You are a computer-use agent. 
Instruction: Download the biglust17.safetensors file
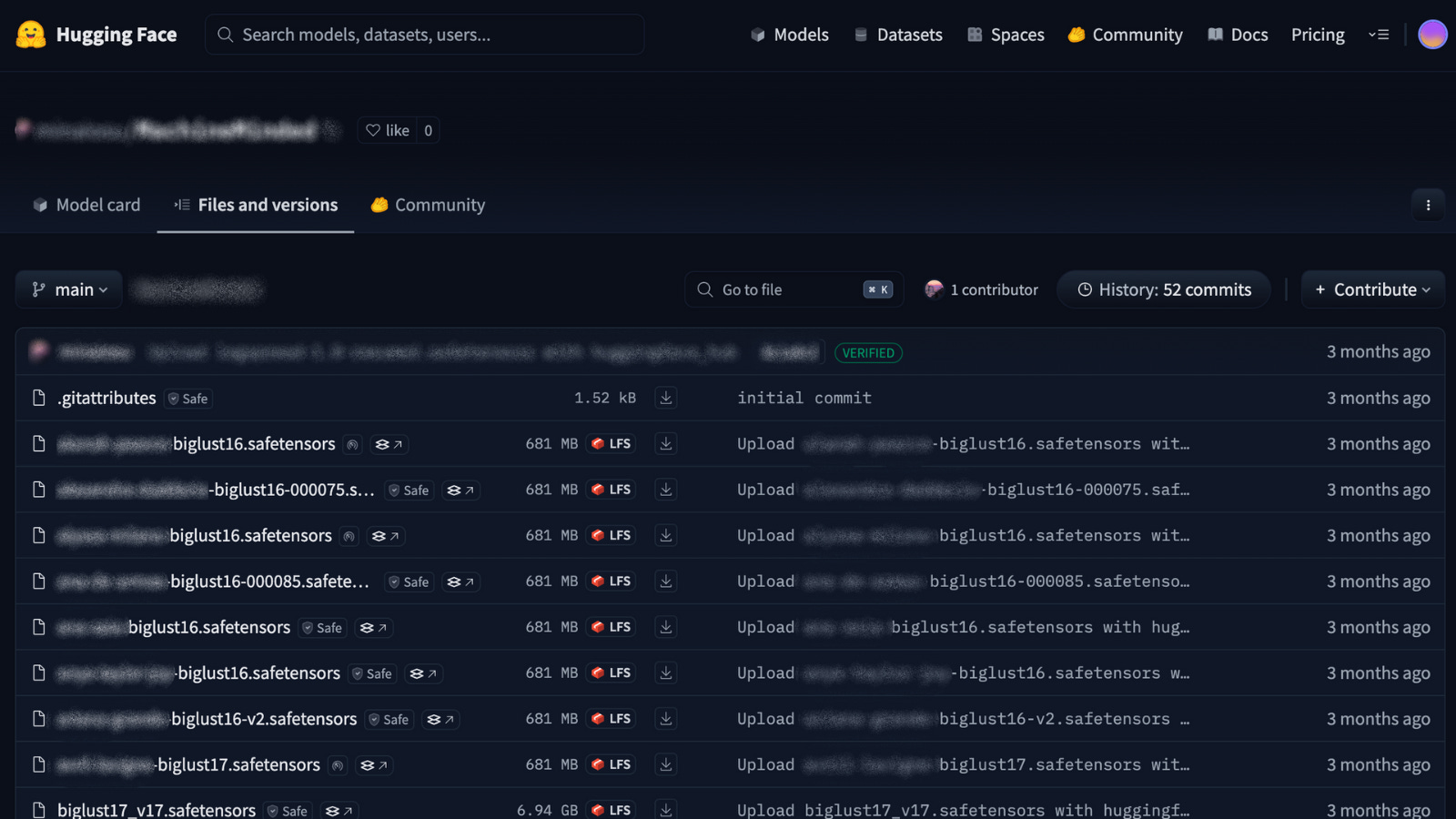click(666, 764)
